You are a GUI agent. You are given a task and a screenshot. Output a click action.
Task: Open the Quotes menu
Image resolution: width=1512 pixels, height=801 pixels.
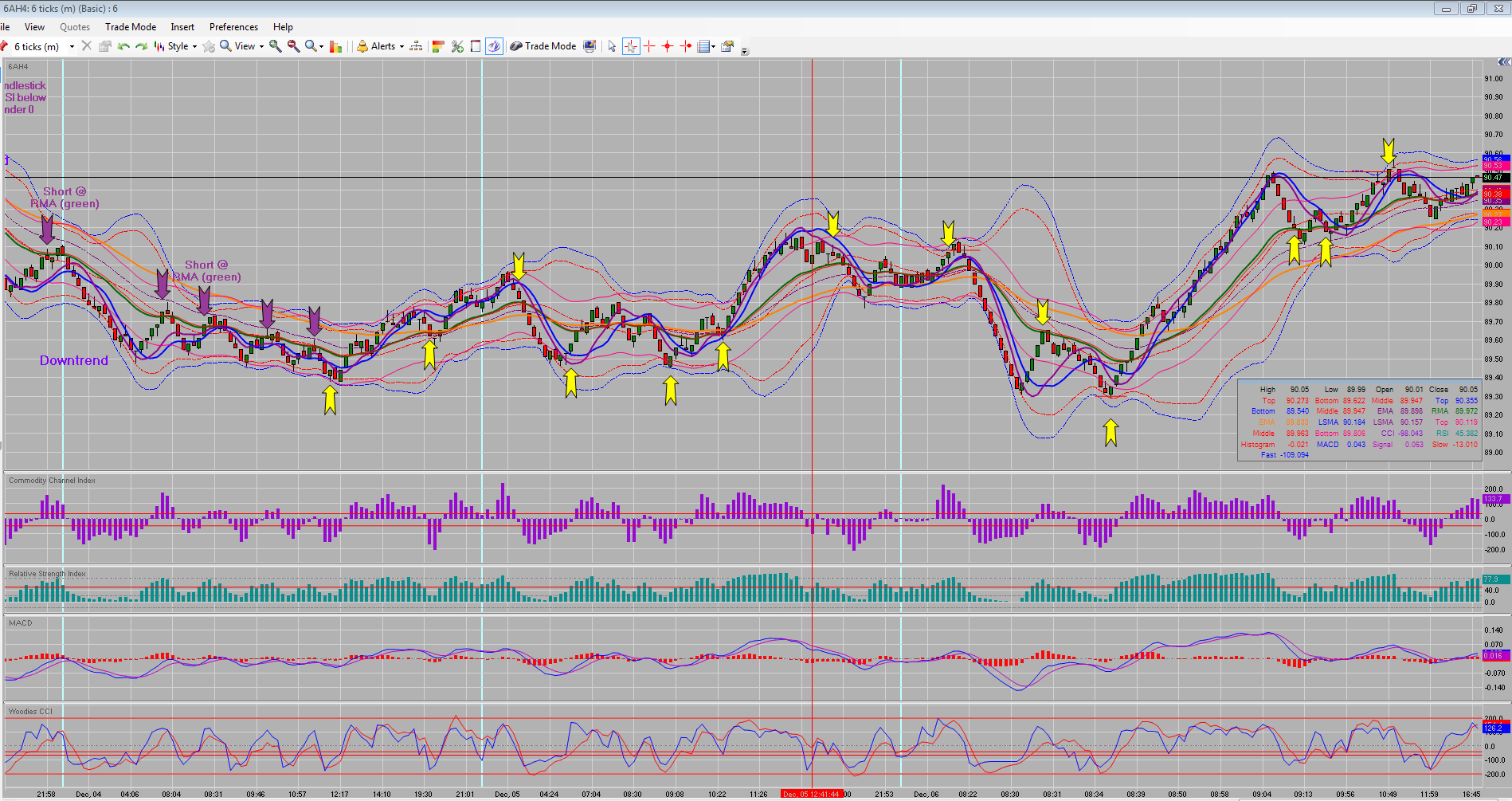(x=75, y=27)
